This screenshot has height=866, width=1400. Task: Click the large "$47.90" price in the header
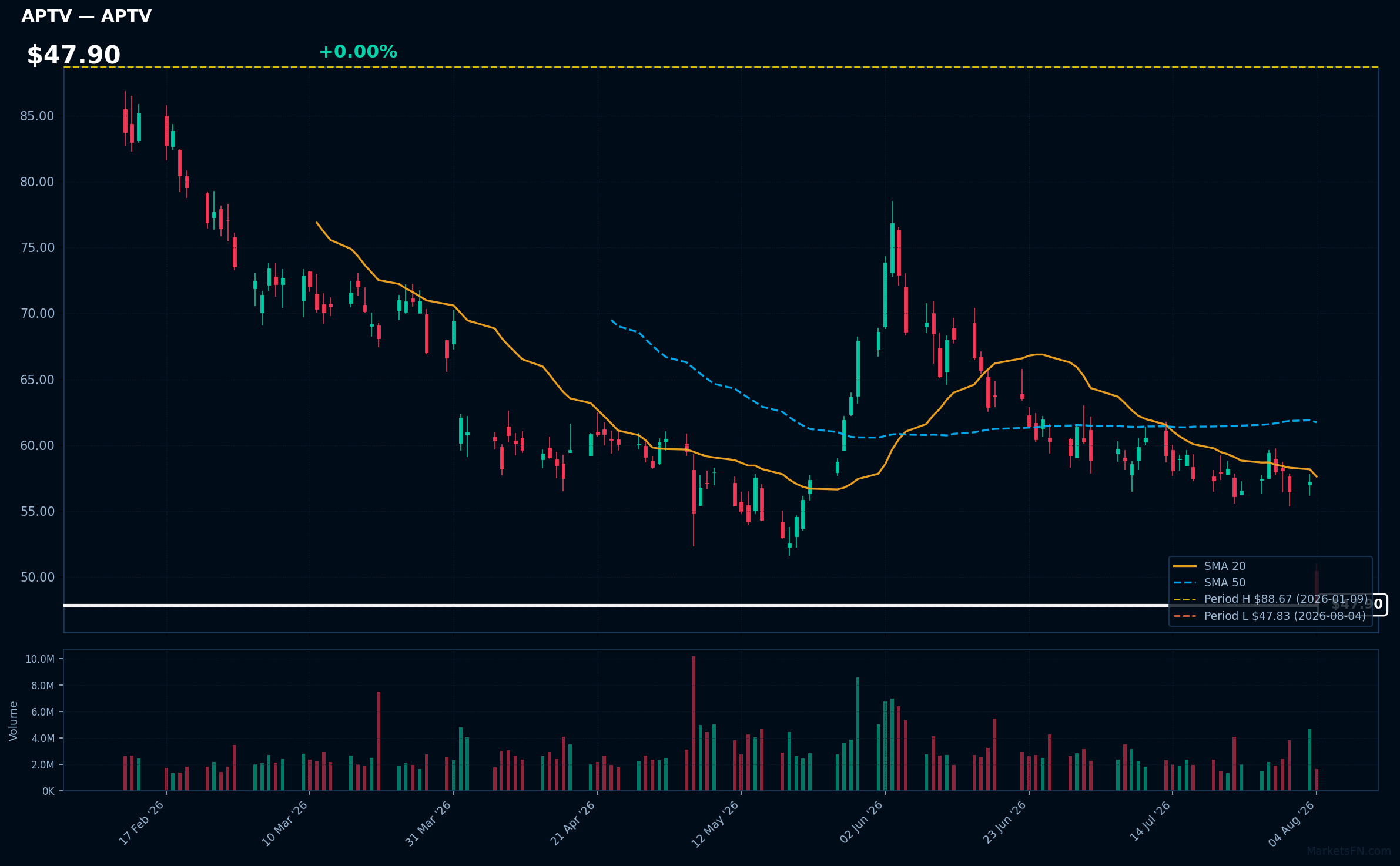73,55
